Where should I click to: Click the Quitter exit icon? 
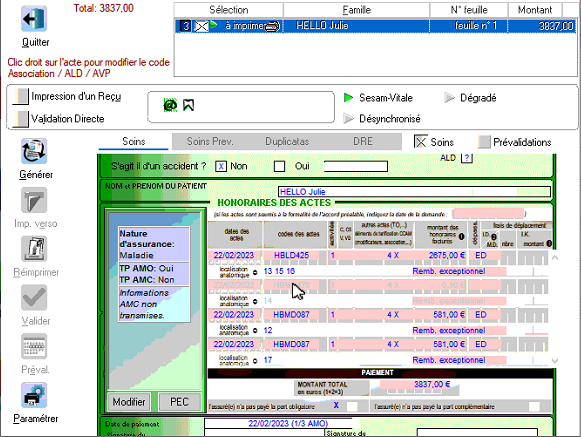coord(34,19)
